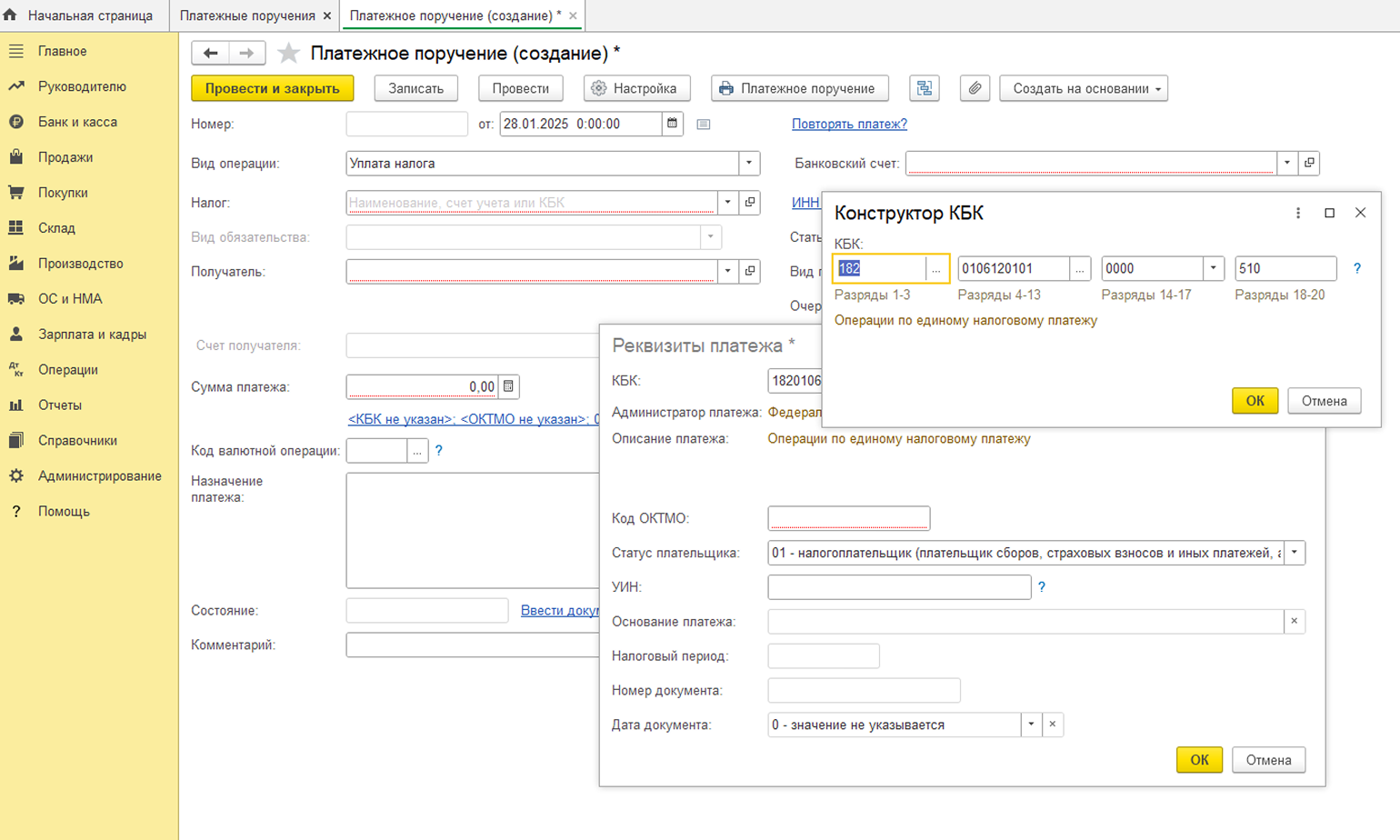This screenshot has width=1400, height=840.
Task: Confirm Конструктор КБК with OK button
Action: coord(1255,401)
